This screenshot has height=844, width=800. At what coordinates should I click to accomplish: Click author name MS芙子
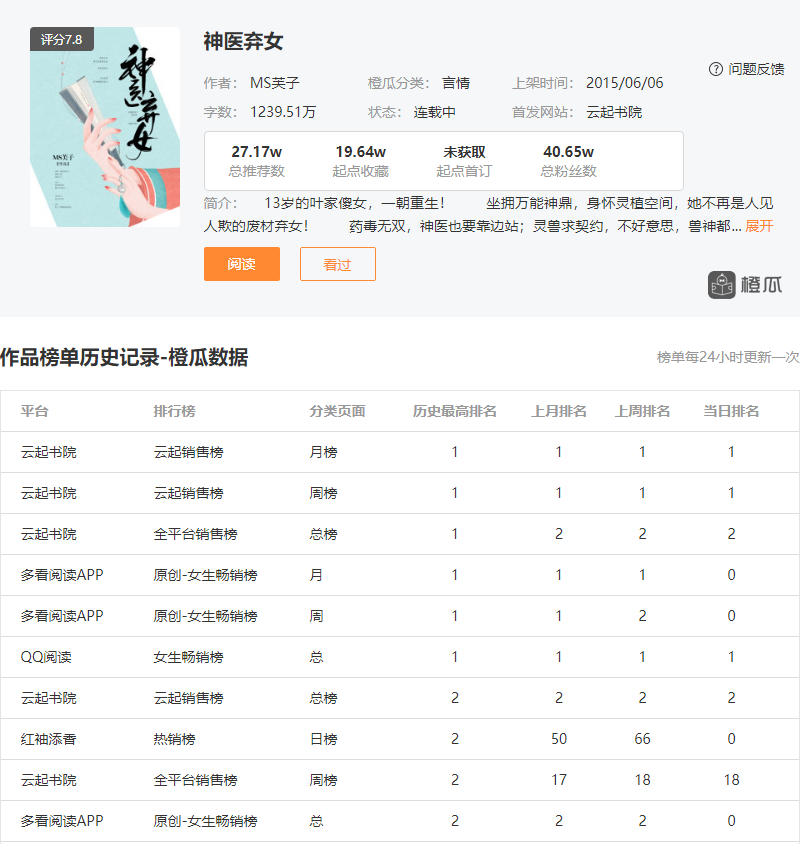(275, 83)
